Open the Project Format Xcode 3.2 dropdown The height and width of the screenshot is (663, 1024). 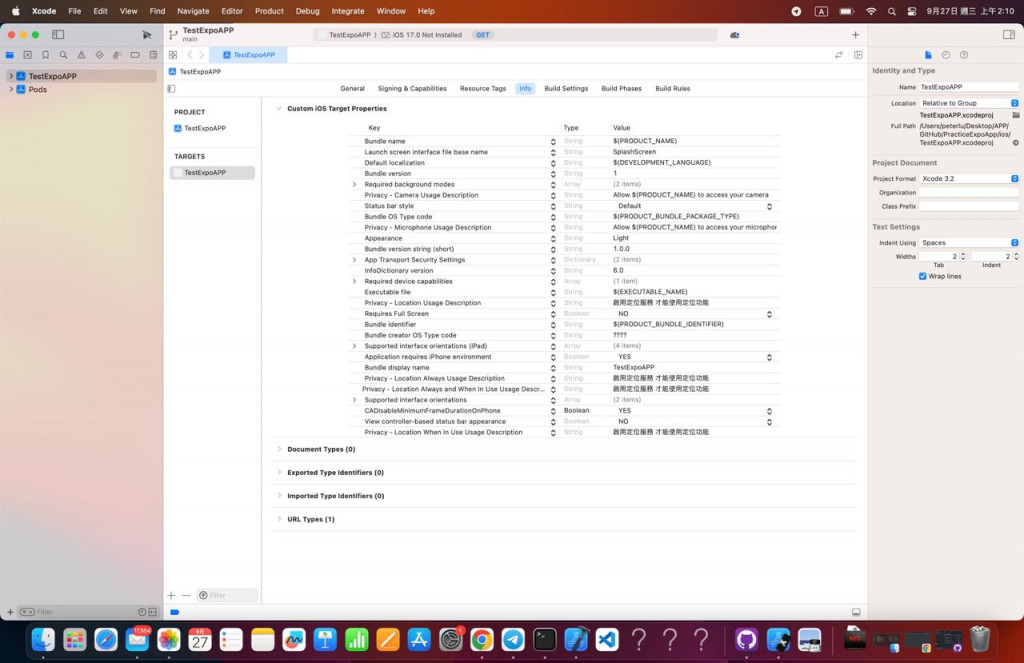click(x=968, y=178)
